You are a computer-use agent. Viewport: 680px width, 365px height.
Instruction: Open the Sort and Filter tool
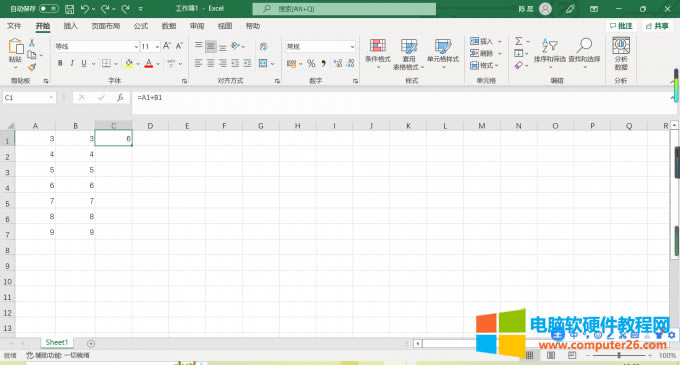pos(549,53)
